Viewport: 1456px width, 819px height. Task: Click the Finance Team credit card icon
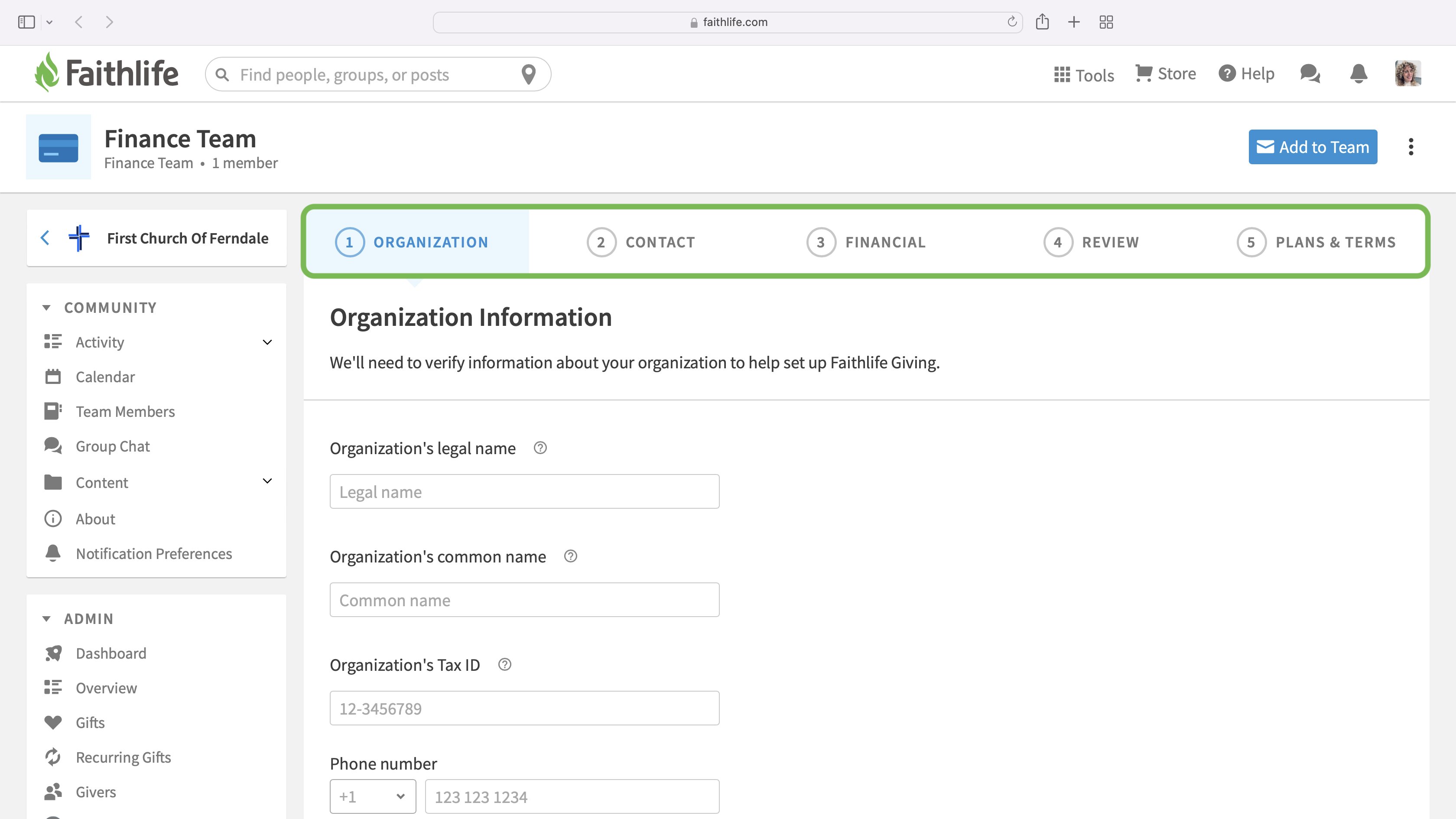[x=58, y=147]
